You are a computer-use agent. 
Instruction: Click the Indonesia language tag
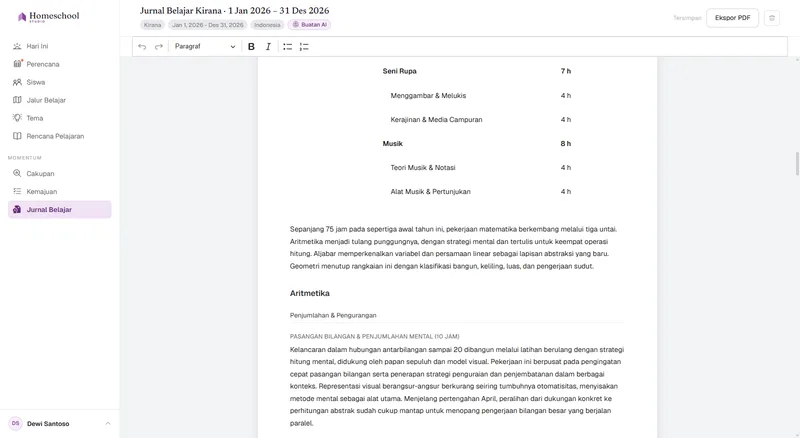click(x=267, y=25)
